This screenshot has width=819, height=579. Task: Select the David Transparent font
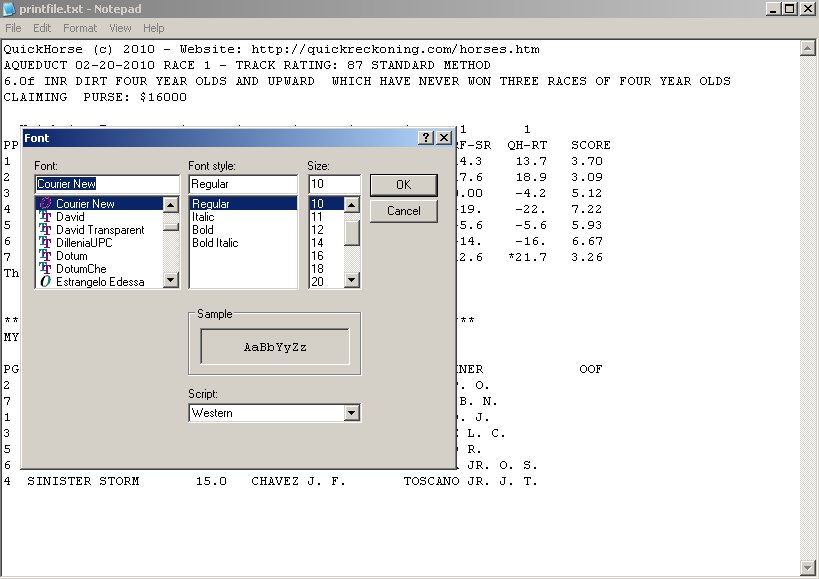(x=99, y=230)
